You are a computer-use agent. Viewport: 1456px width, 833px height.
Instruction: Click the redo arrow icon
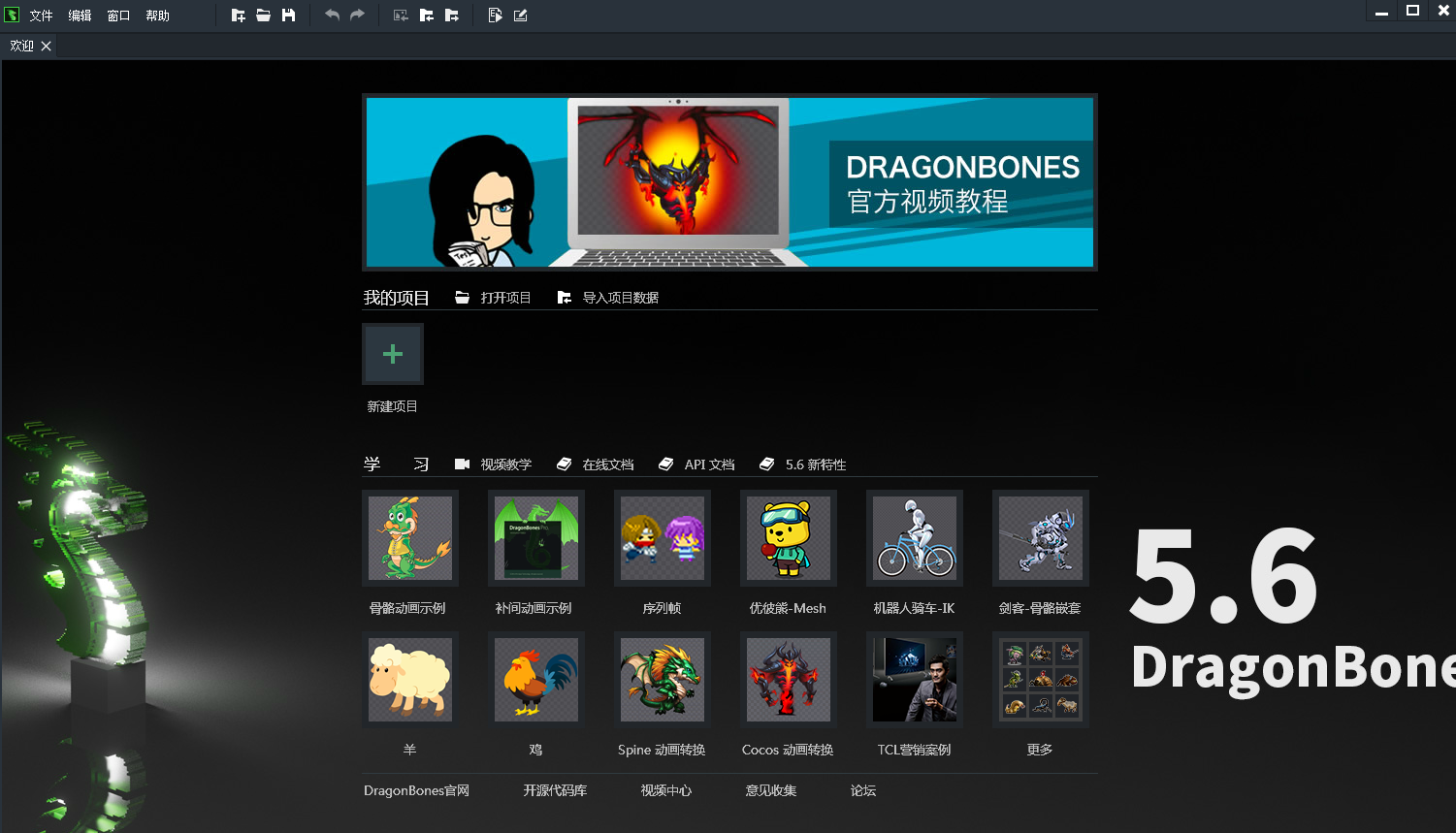click(357, 16)
